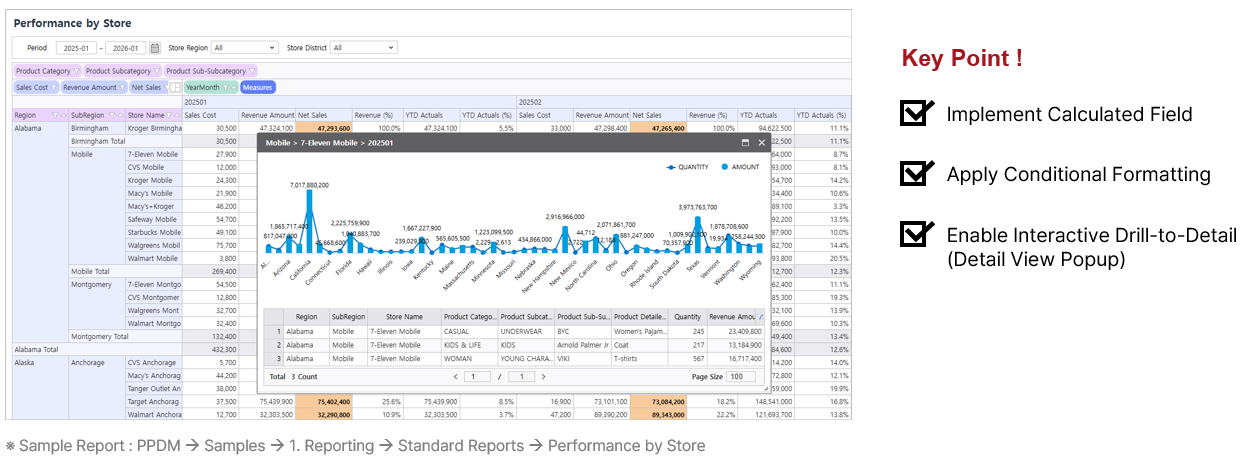Click sort arrow on YearMonth chip
The image size is (1241, 463).
pos(234,88)
